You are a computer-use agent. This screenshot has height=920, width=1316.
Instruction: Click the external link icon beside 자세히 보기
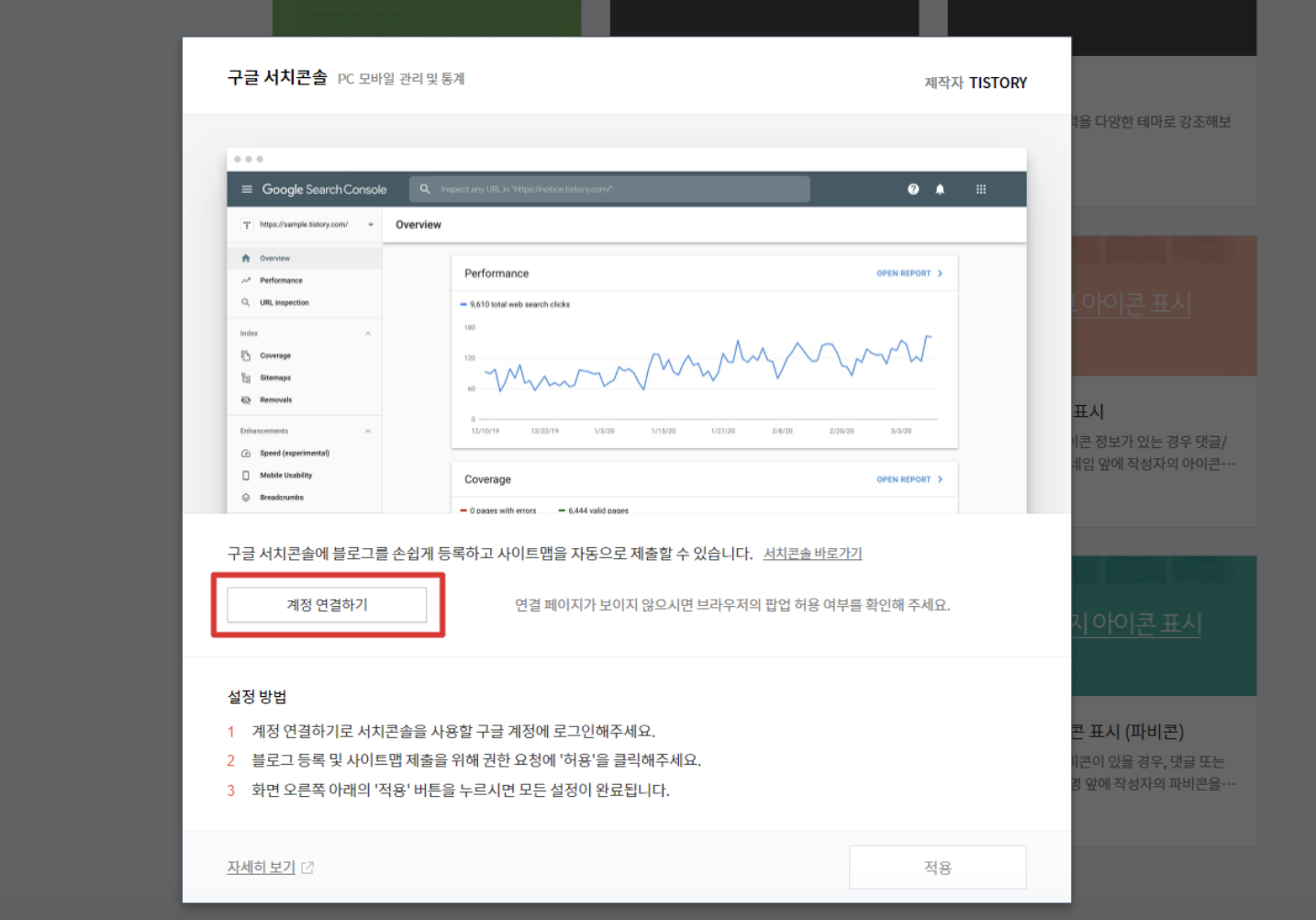(x=307, y=868)
